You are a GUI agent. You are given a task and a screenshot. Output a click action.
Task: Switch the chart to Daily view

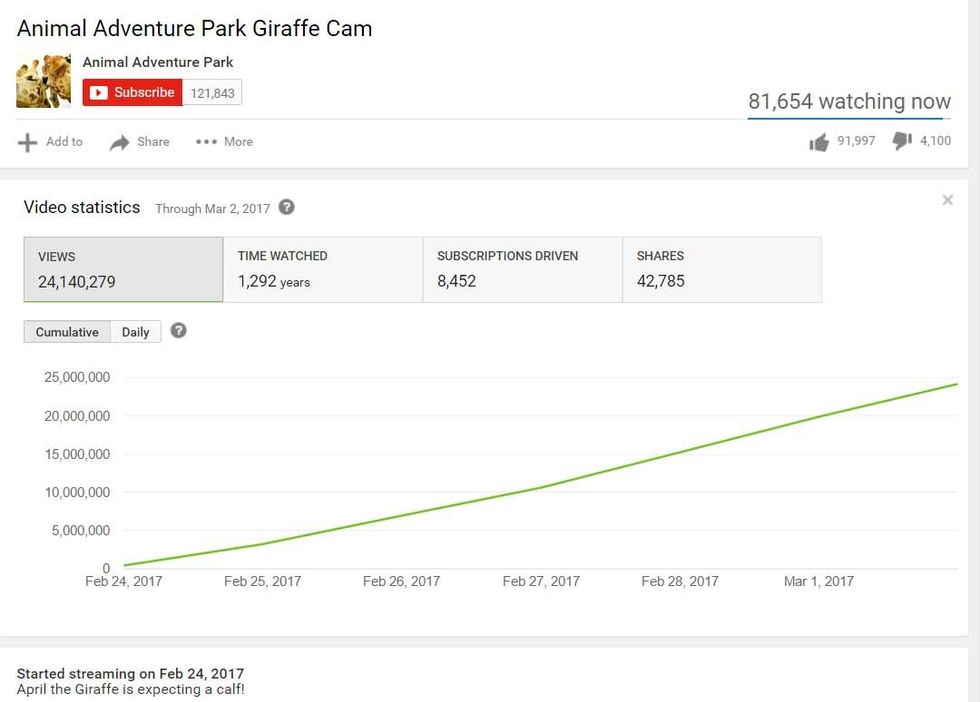click(135, 331)
